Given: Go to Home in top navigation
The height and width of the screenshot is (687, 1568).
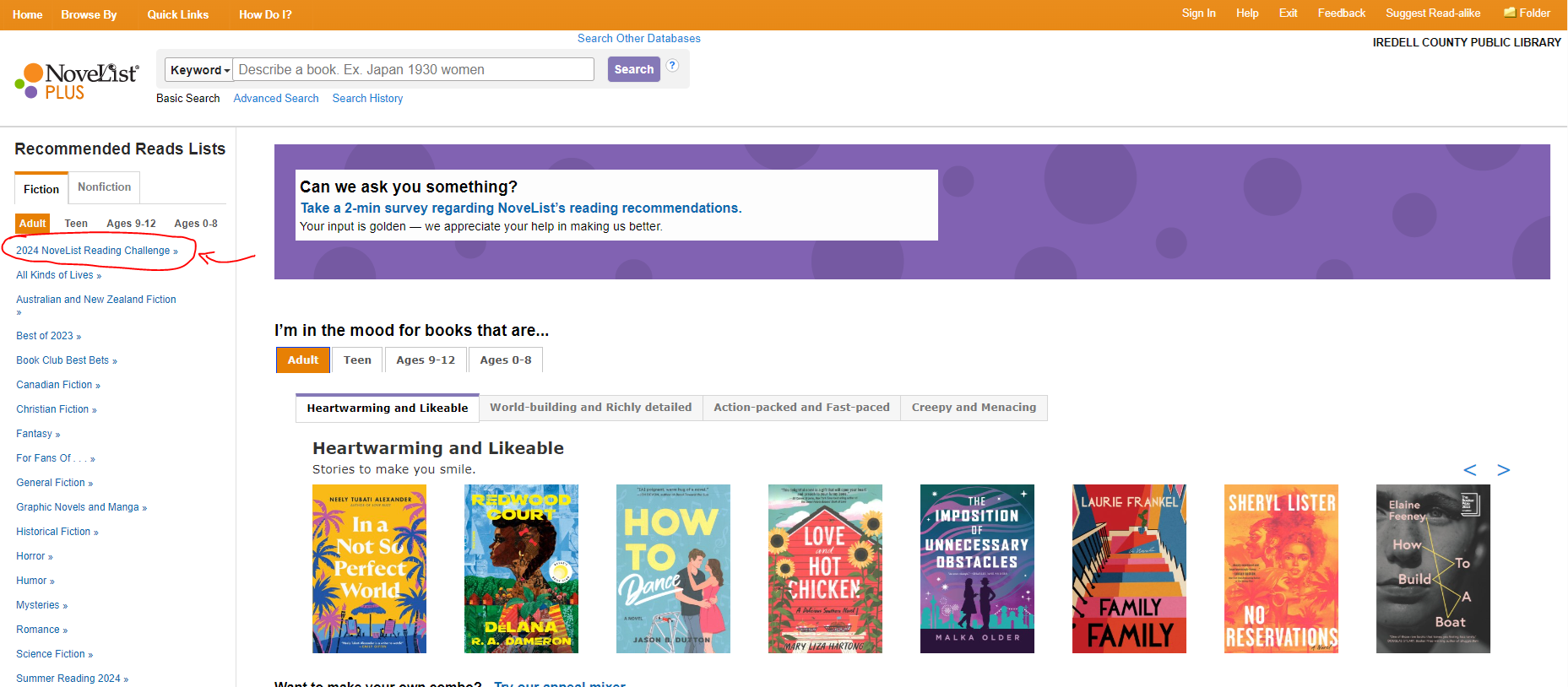Looking at the screenshot, I should tap(28, 14).
